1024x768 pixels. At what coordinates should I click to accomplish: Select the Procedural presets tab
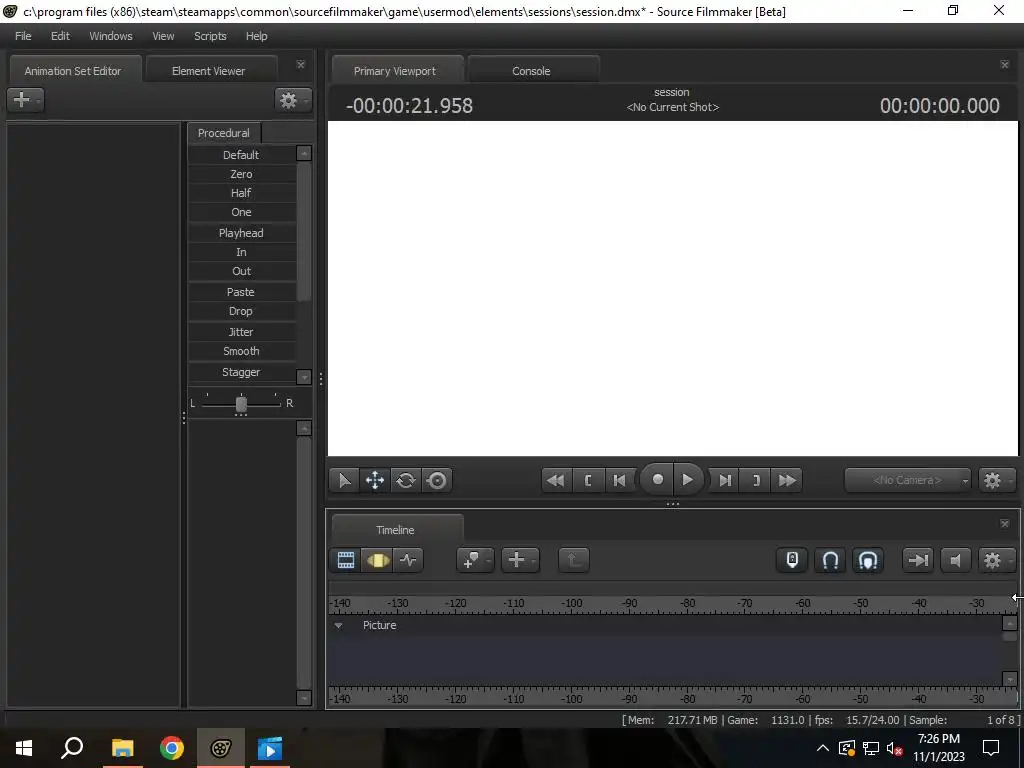click(x=223, y=133)
